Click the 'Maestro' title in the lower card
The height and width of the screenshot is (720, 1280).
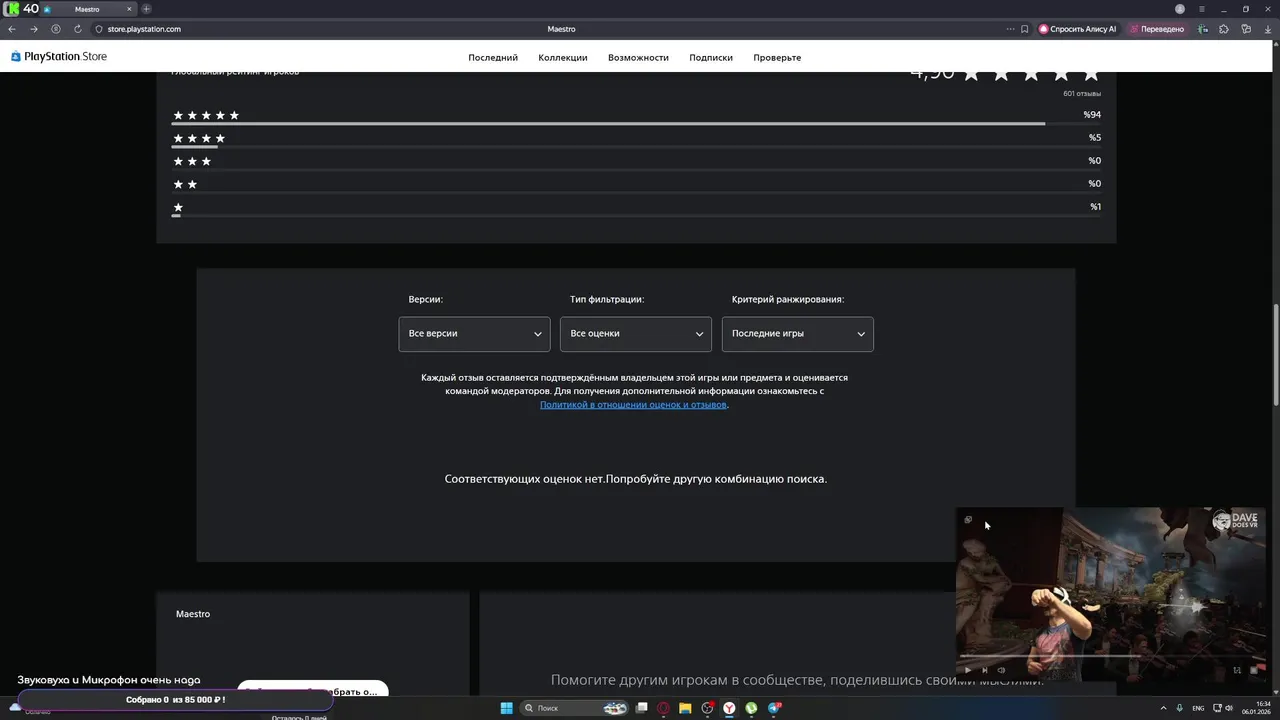[193, 614]
